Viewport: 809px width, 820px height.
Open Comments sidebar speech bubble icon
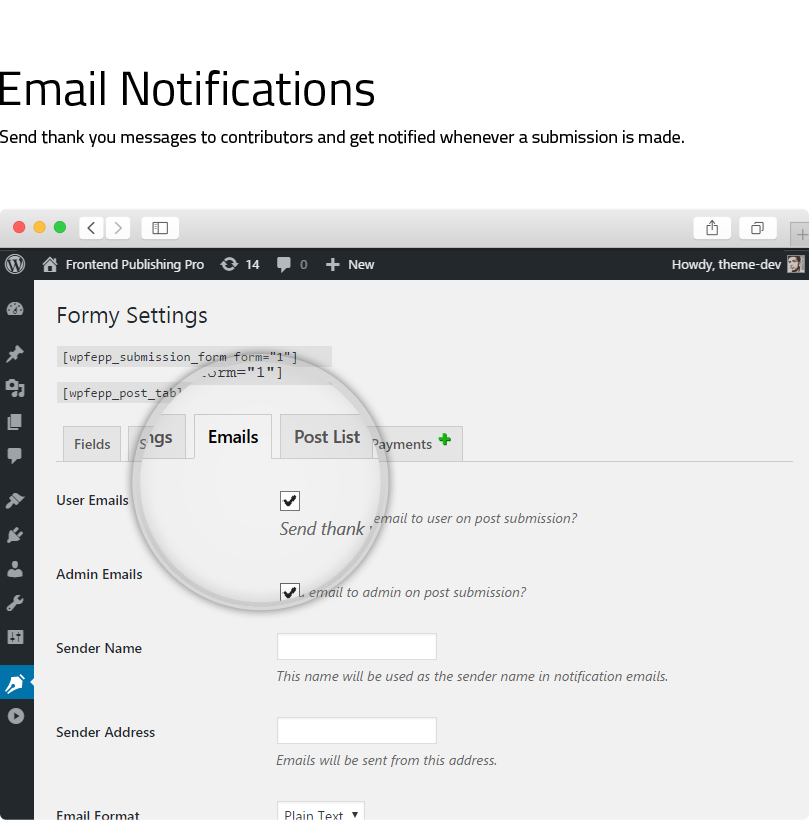[x=15, y=455]
